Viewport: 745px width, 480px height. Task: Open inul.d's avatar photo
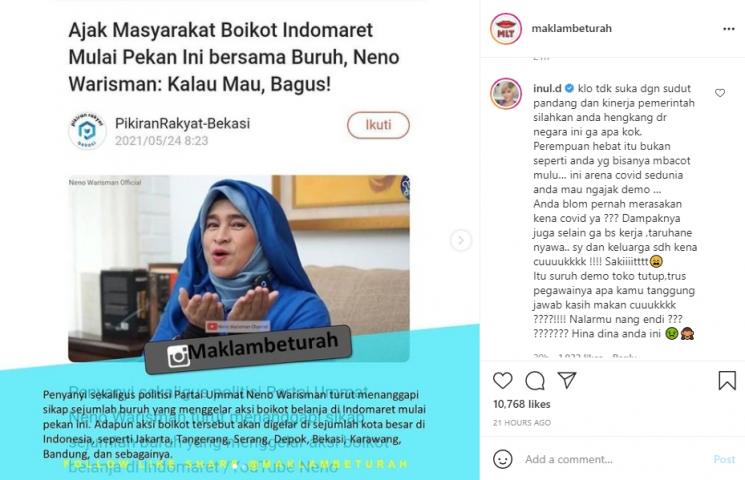(506, 94)
